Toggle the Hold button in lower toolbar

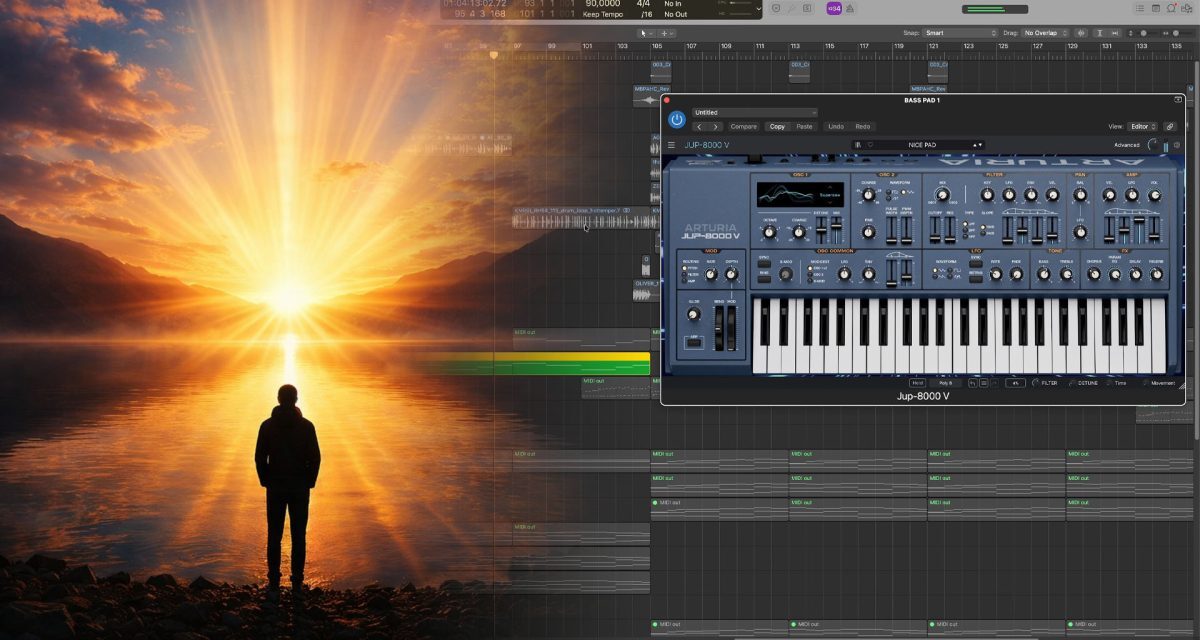click(x=917, y=383)
